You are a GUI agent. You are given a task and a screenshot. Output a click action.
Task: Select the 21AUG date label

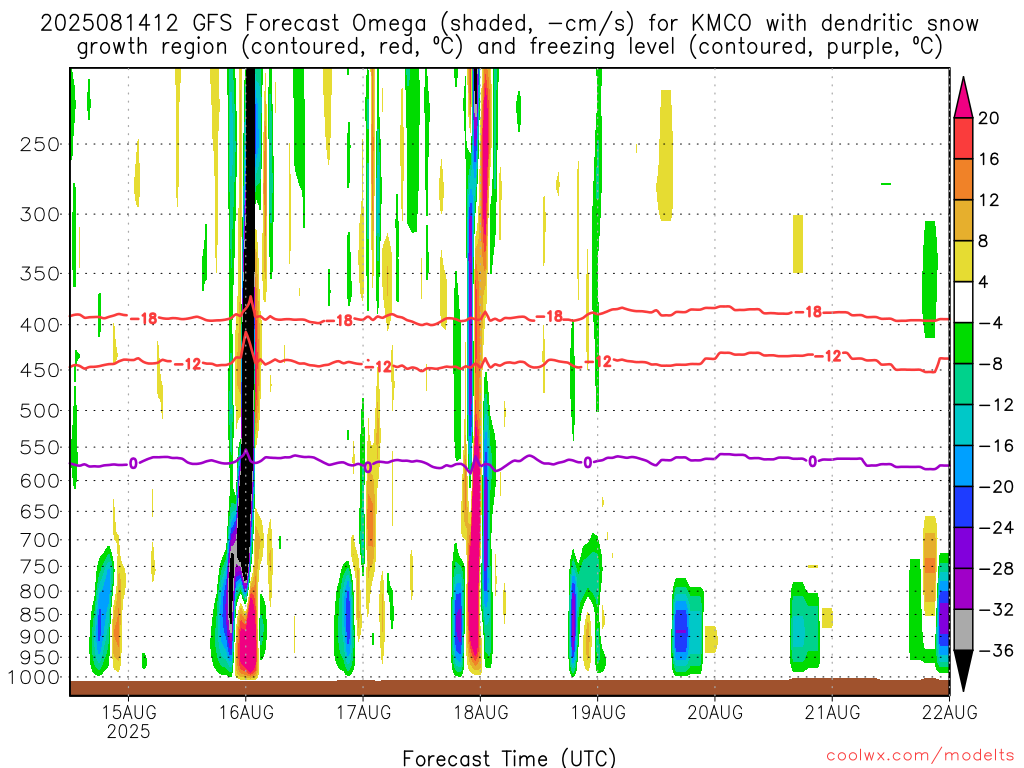(833, 712)
